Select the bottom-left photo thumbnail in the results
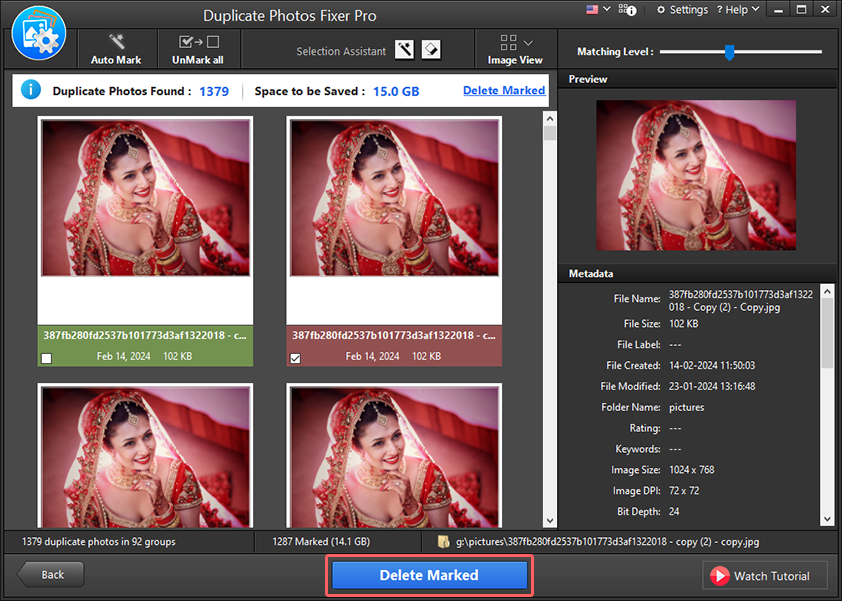 point(146,457)
